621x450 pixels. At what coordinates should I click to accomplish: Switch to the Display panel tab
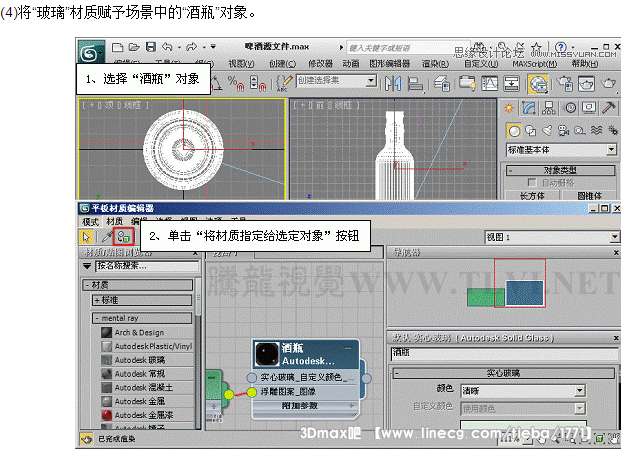tap(589, 108)
